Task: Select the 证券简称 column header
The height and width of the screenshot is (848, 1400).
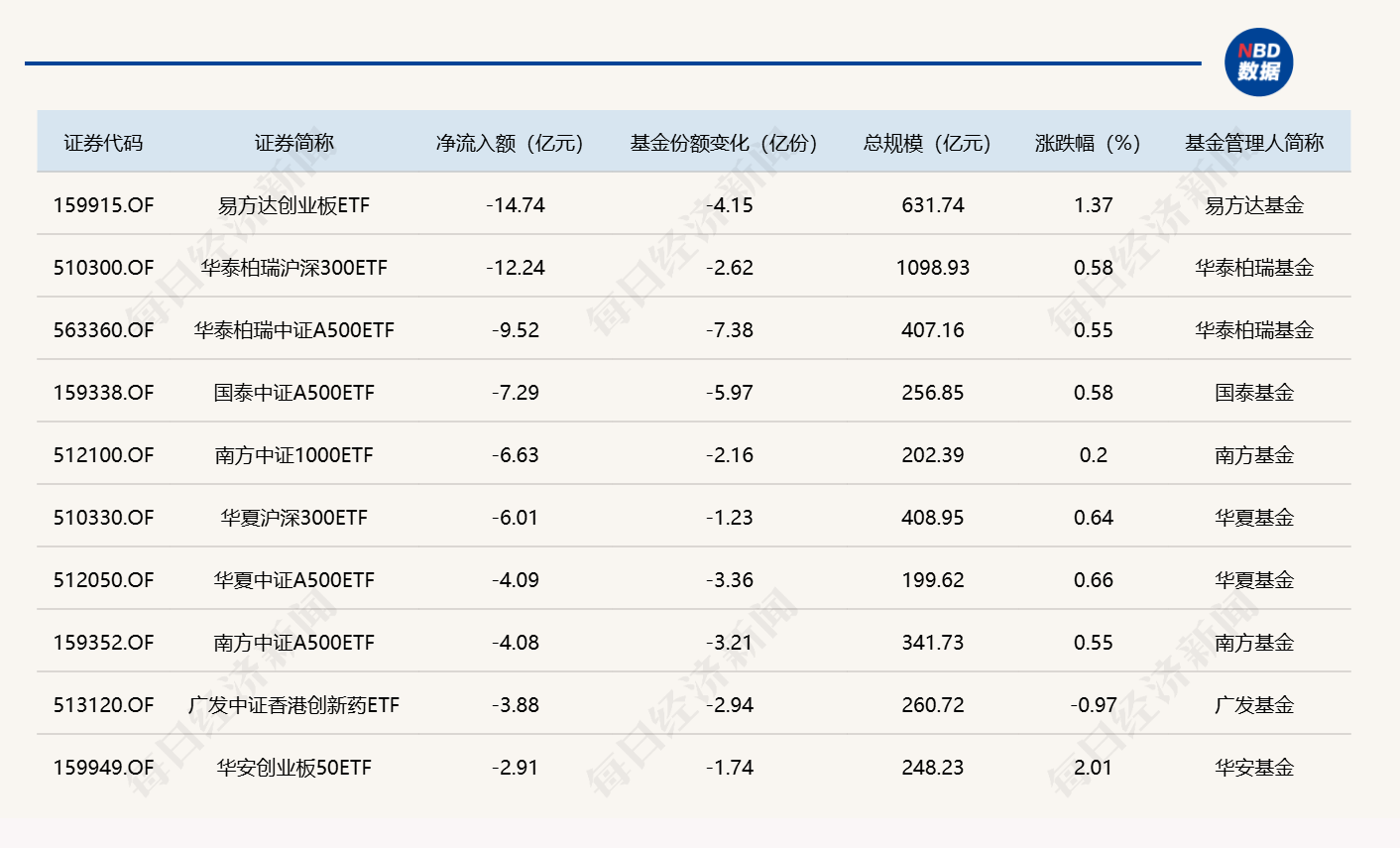Action: coord(294,143)
